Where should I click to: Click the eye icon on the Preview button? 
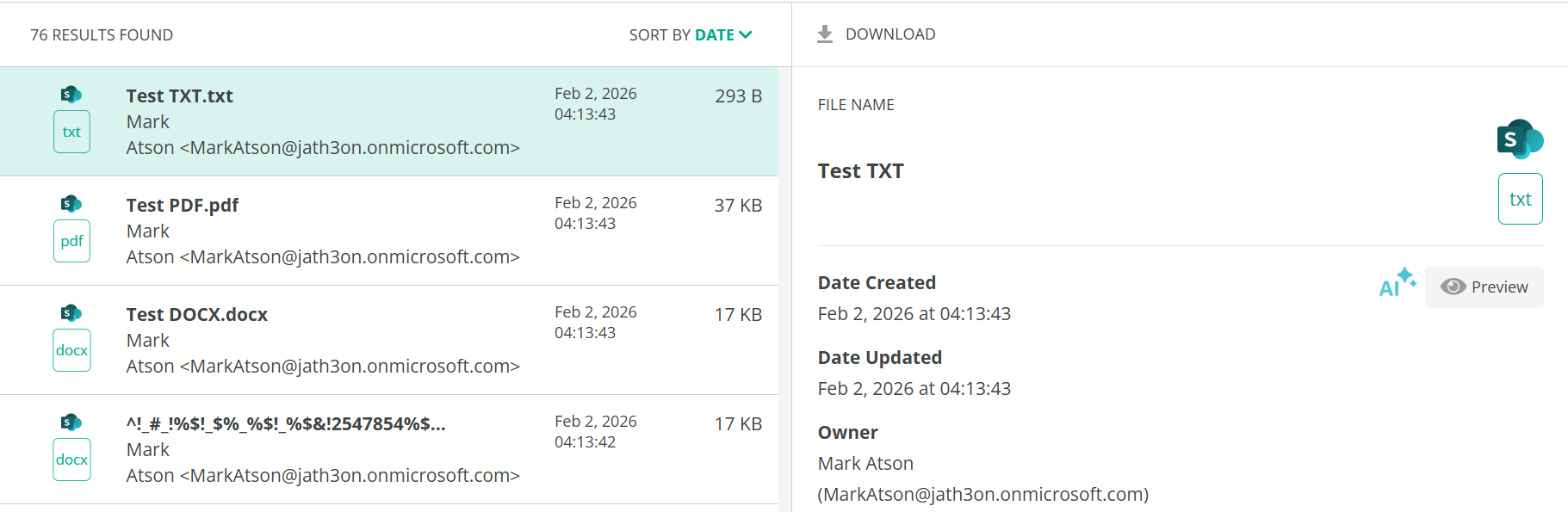[x=1455, y=286]
